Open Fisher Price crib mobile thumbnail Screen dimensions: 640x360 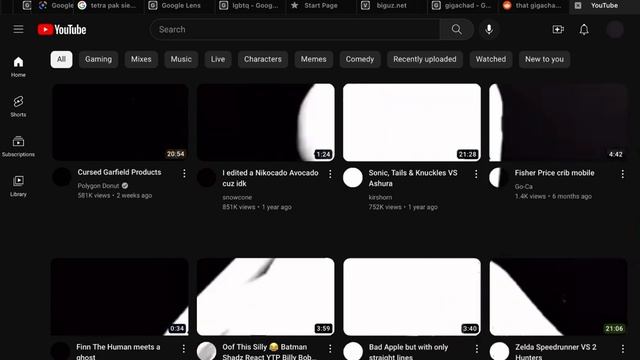pos(558,122)
